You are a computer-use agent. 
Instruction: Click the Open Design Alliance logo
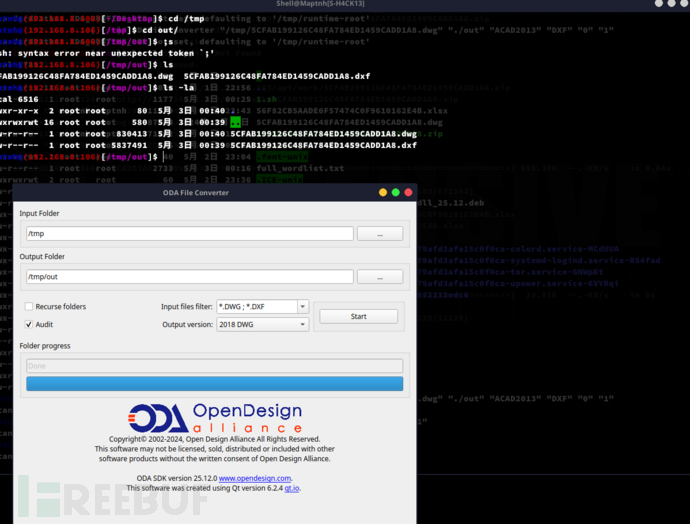point(215,418)
